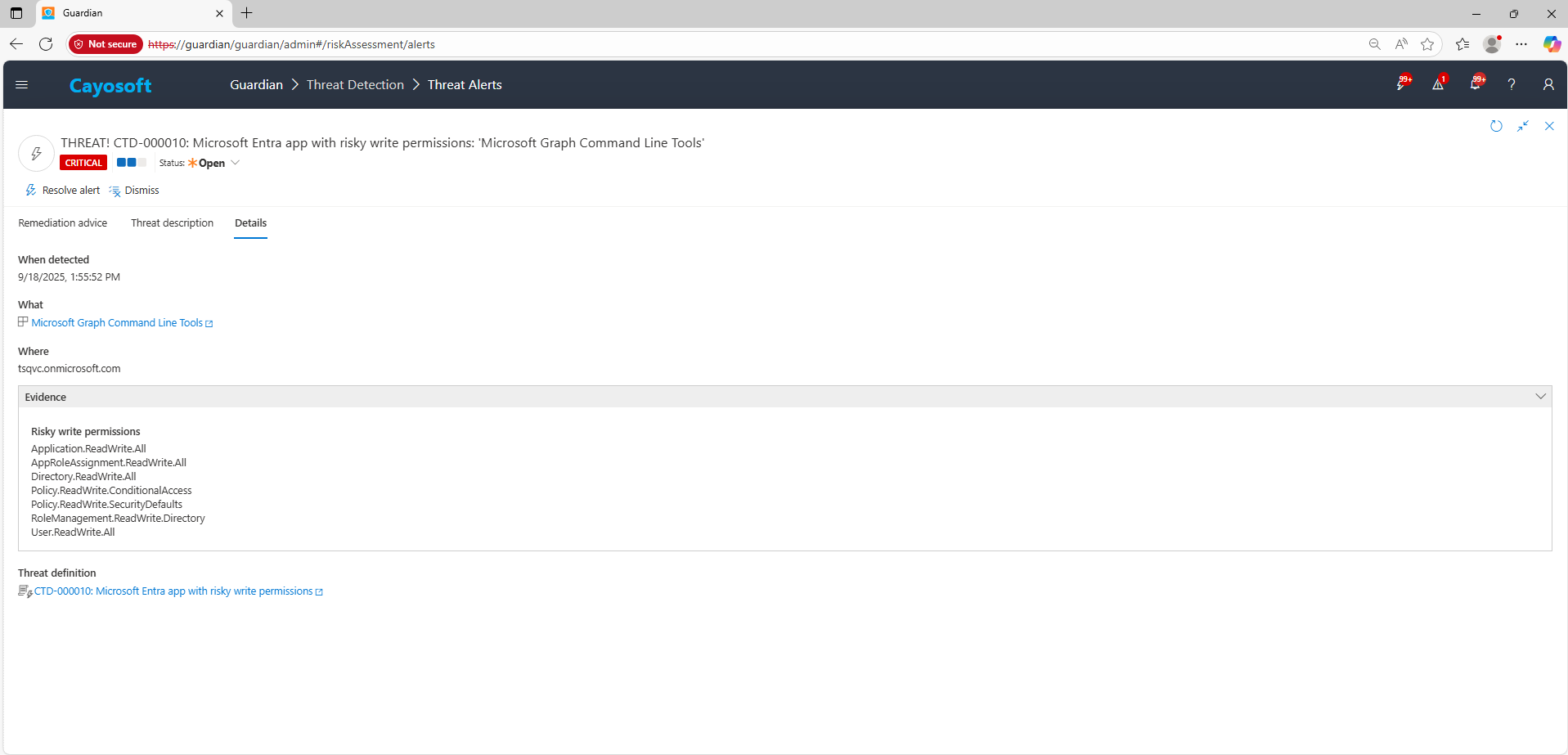The height and width of the screenshot is (755, 1568).
Task: Dismiss the threat alert
Action: click(x=134, y=191)
